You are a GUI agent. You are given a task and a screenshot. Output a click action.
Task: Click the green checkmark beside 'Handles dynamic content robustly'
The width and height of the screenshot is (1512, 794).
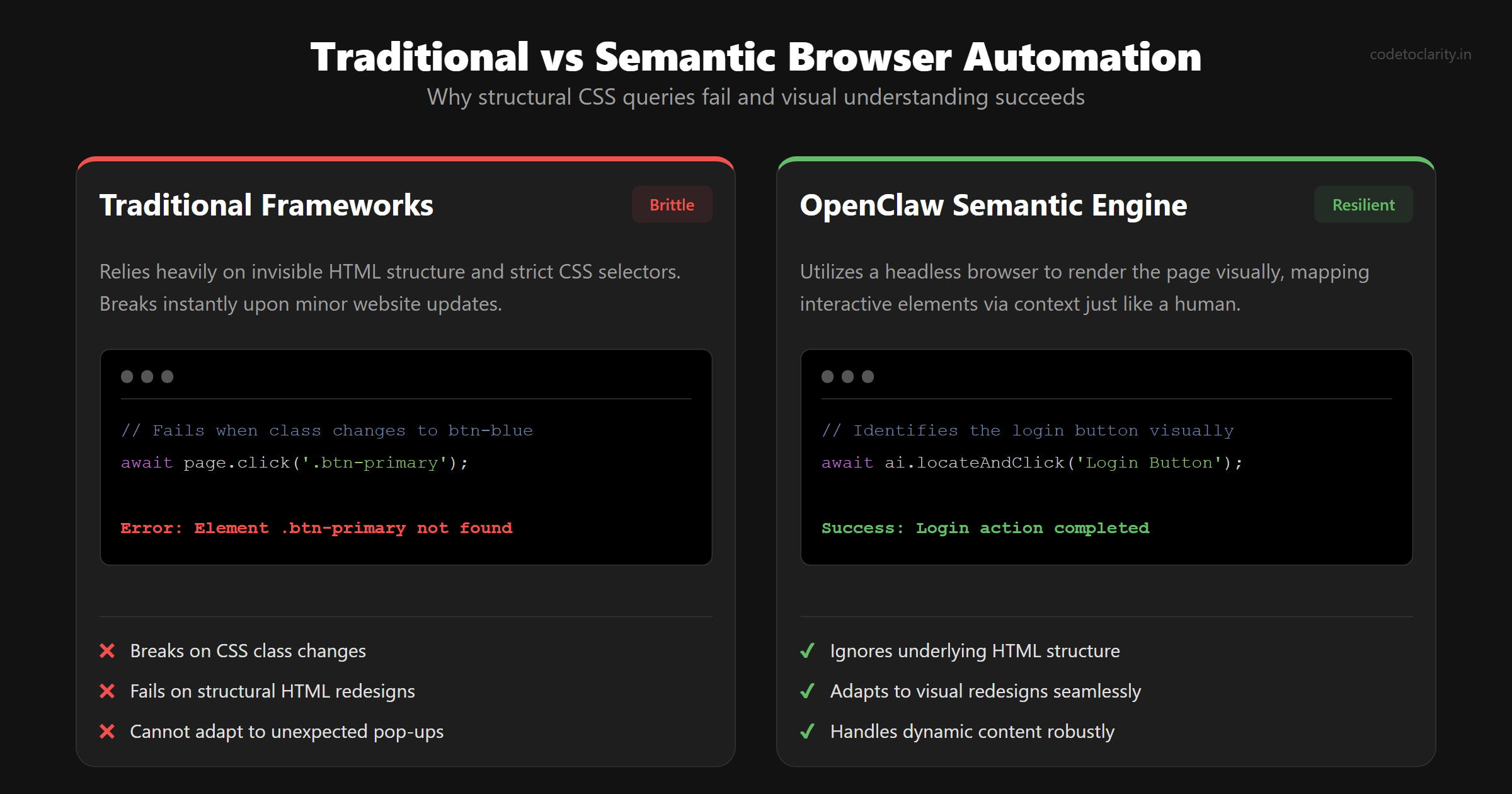point(808,732)
